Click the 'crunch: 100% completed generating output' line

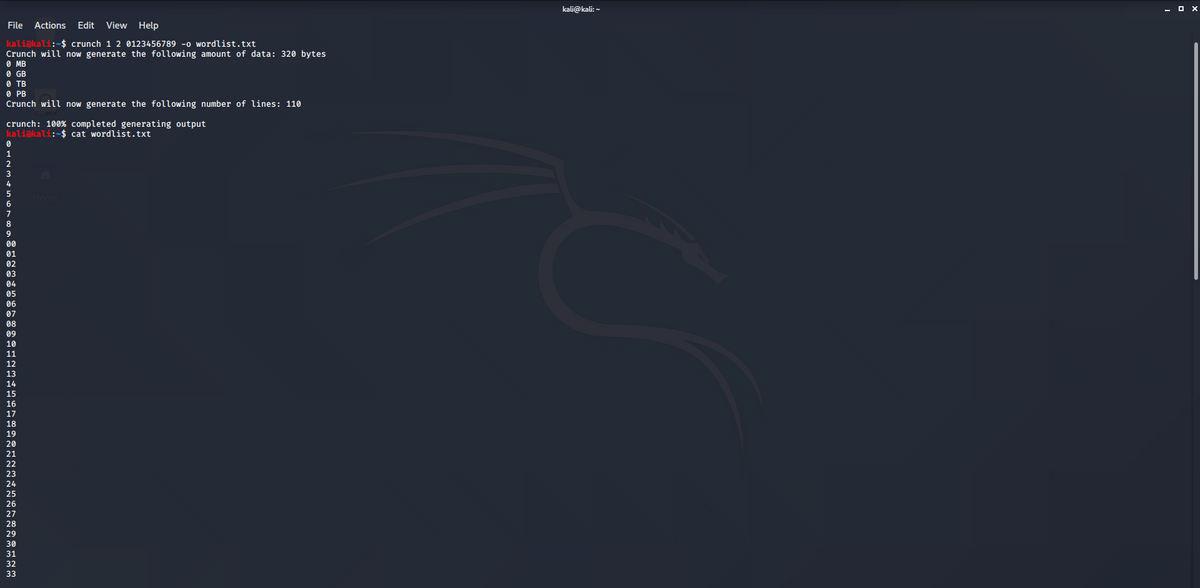point(106,123)
